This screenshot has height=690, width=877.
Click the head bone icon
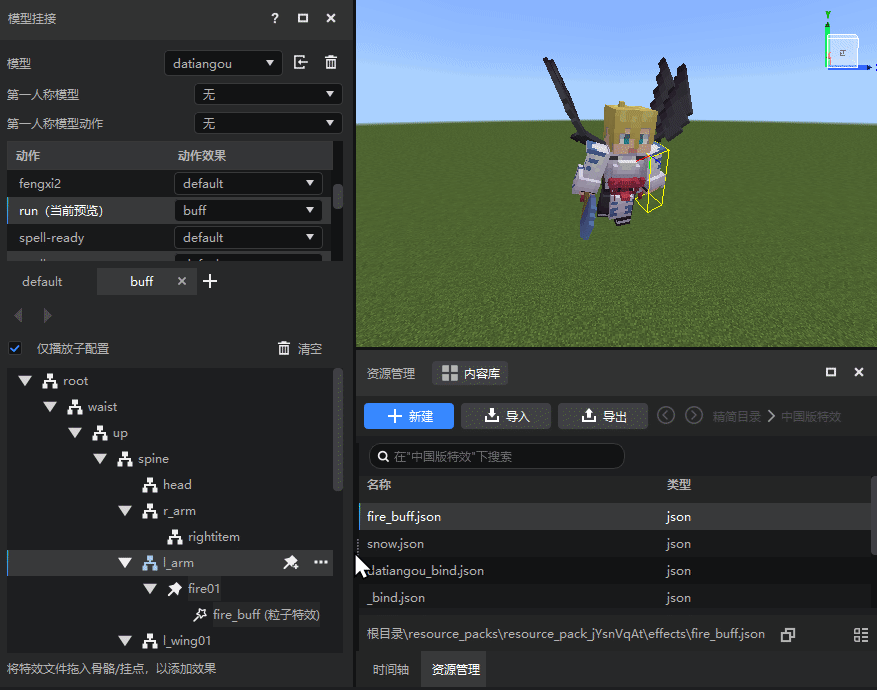(149, 485)
